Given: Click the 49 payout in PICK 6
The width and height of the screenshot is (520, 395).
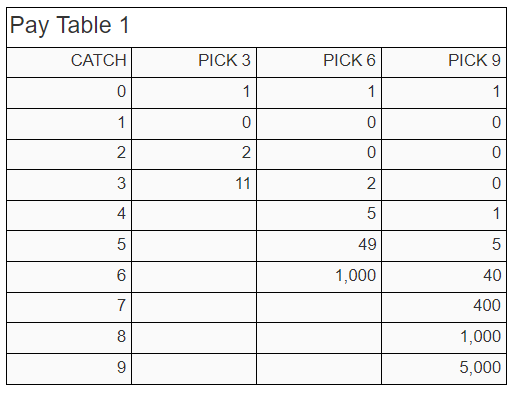Looking at the screenshot, I should 367,244.
